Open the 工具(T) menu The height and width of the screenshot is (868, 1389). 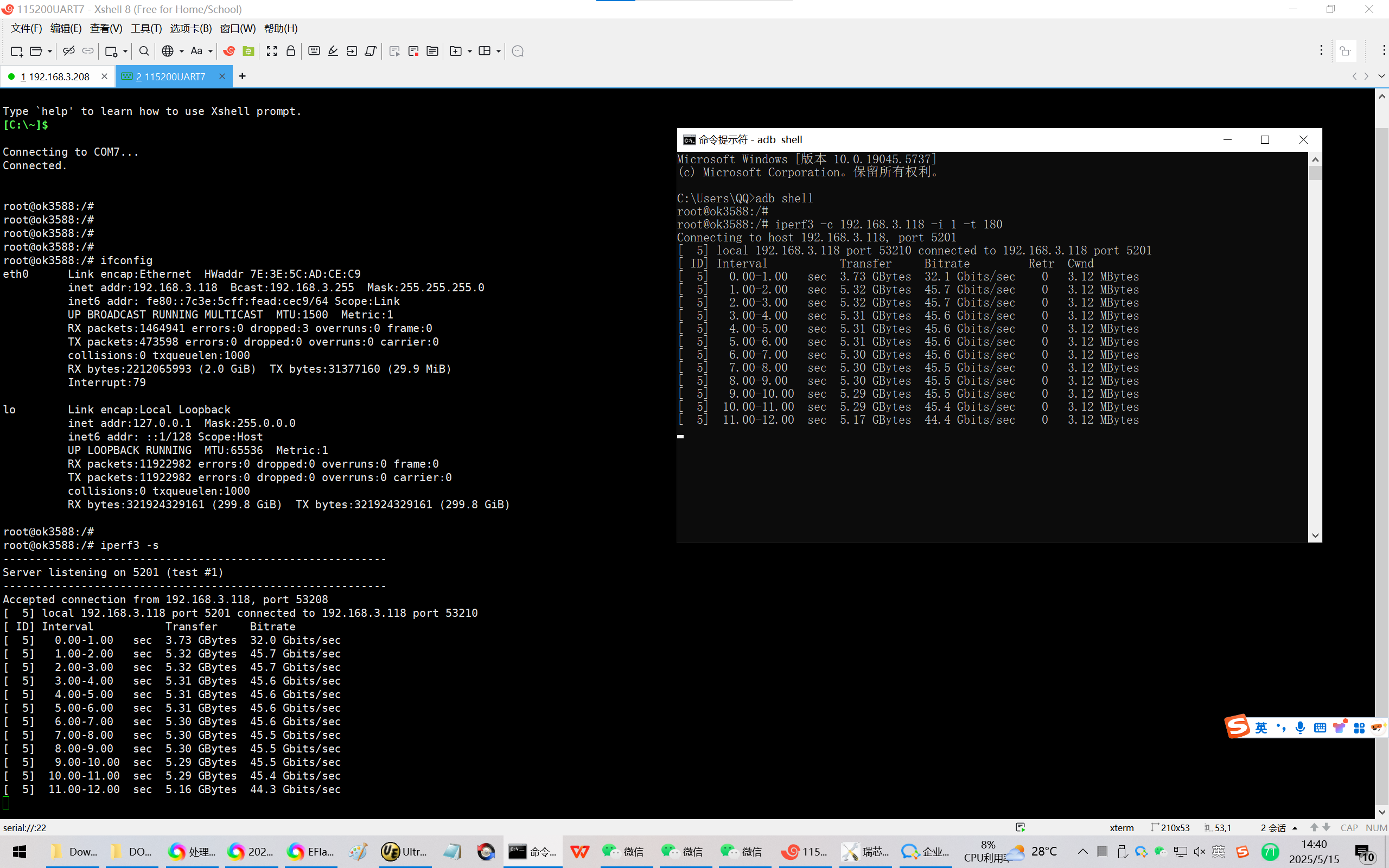146,28
